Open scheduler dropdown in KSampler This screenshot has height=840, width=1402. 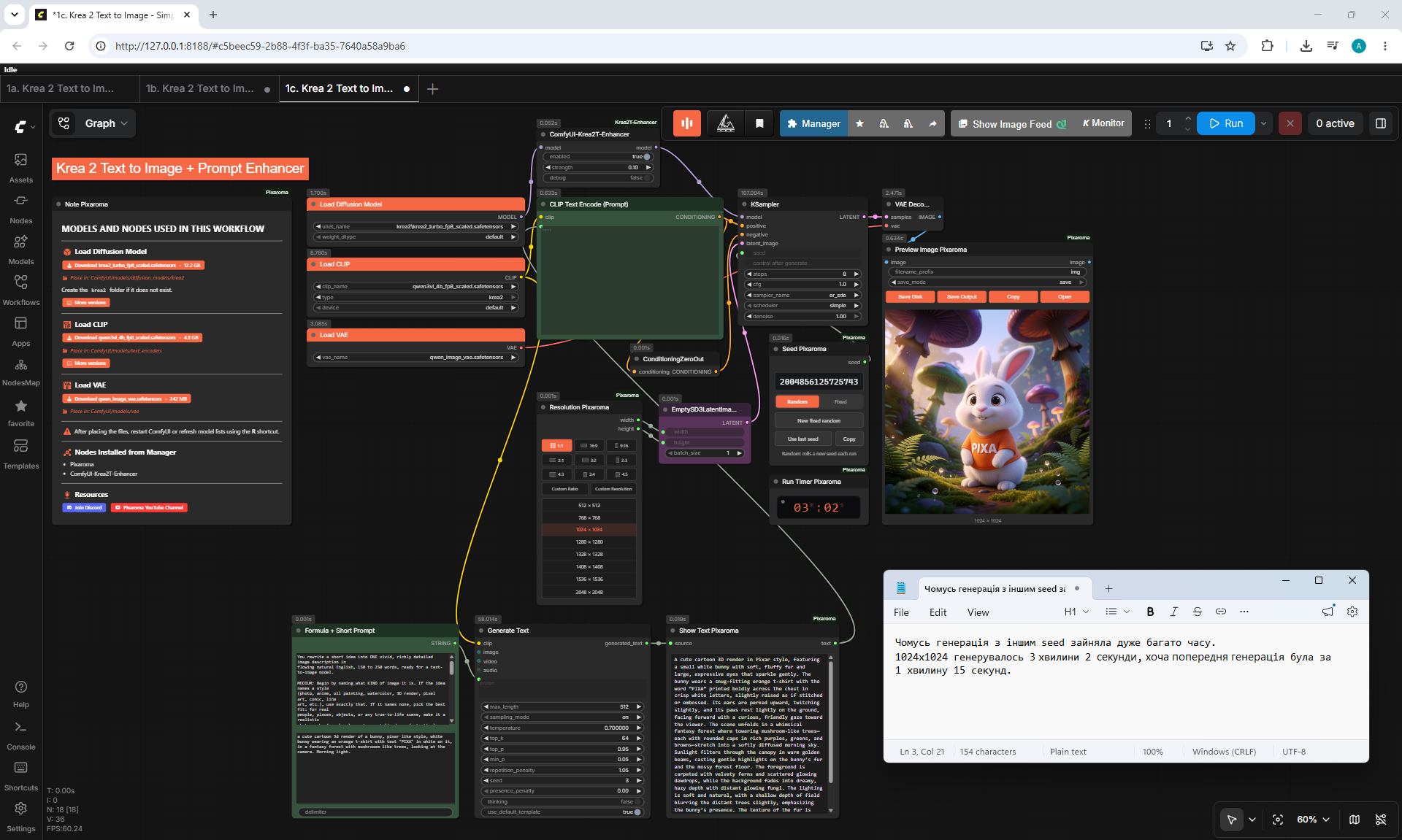[802, 306]
